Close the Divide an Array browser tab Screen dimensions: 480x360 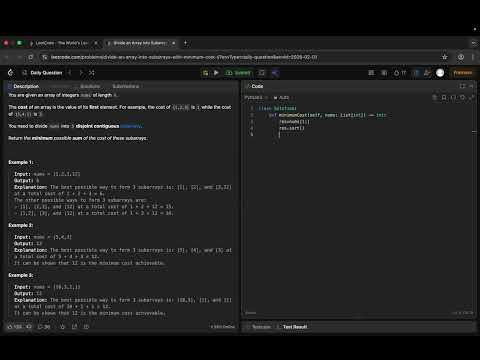[173, 43]
